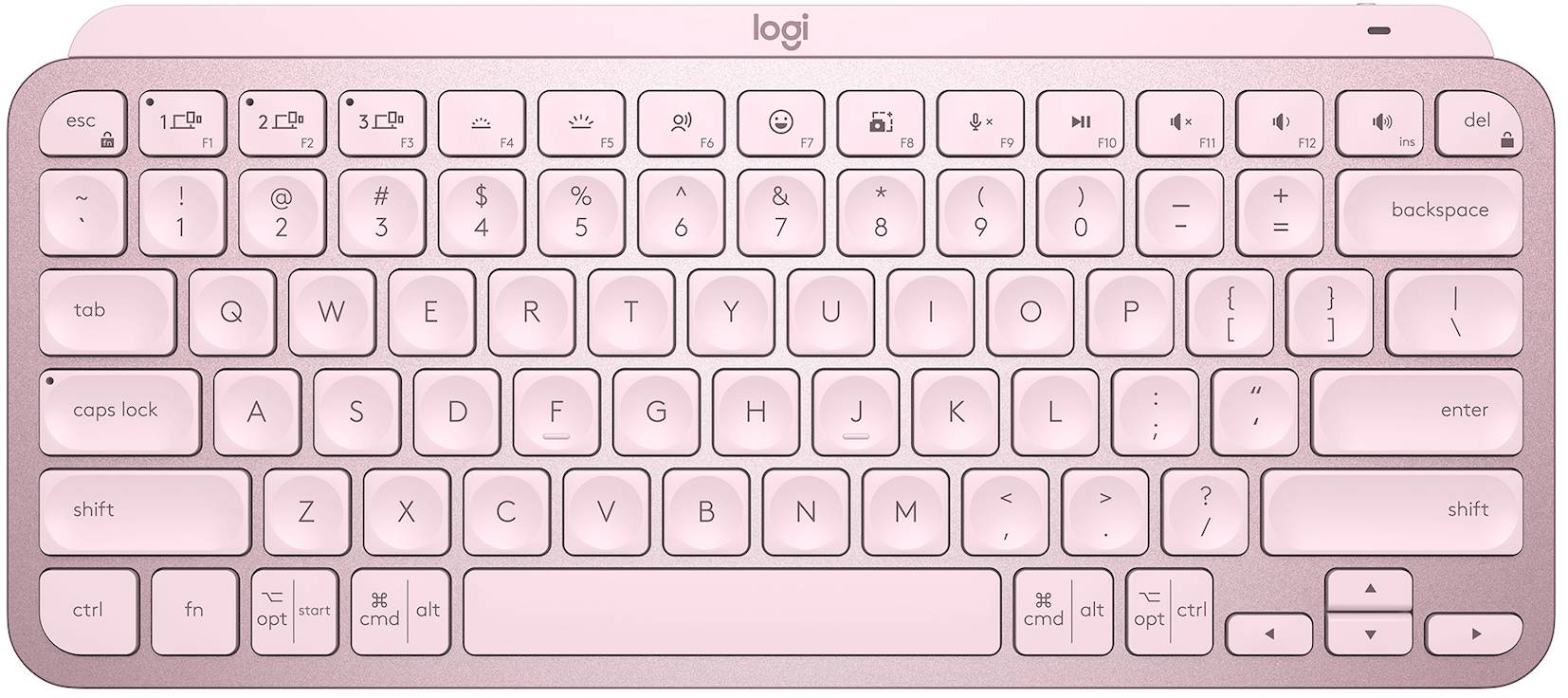Click the down arrow key
Viewport: 1568px width, 698px height.
click(1369, 634)
